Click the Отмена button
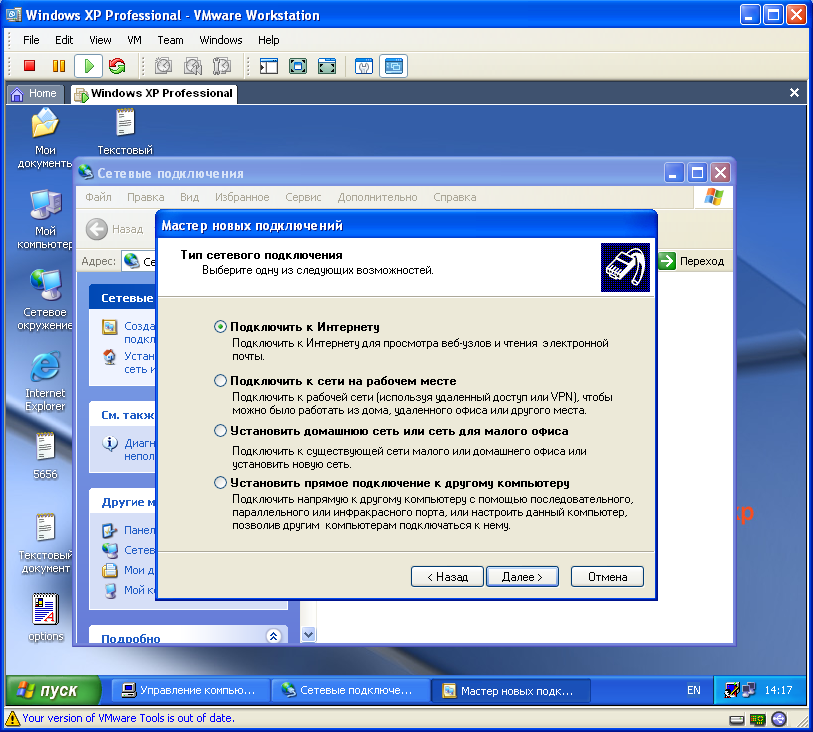This screenshot has height=732, width=813. coord(607,576)
